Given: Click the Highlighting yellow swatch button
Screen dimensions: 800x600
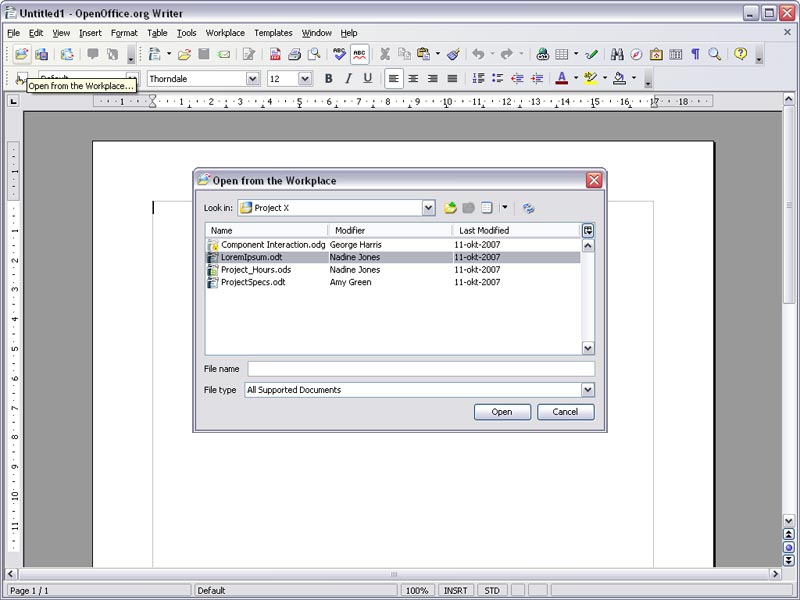Looking at the screenshot, I should 591,79.
